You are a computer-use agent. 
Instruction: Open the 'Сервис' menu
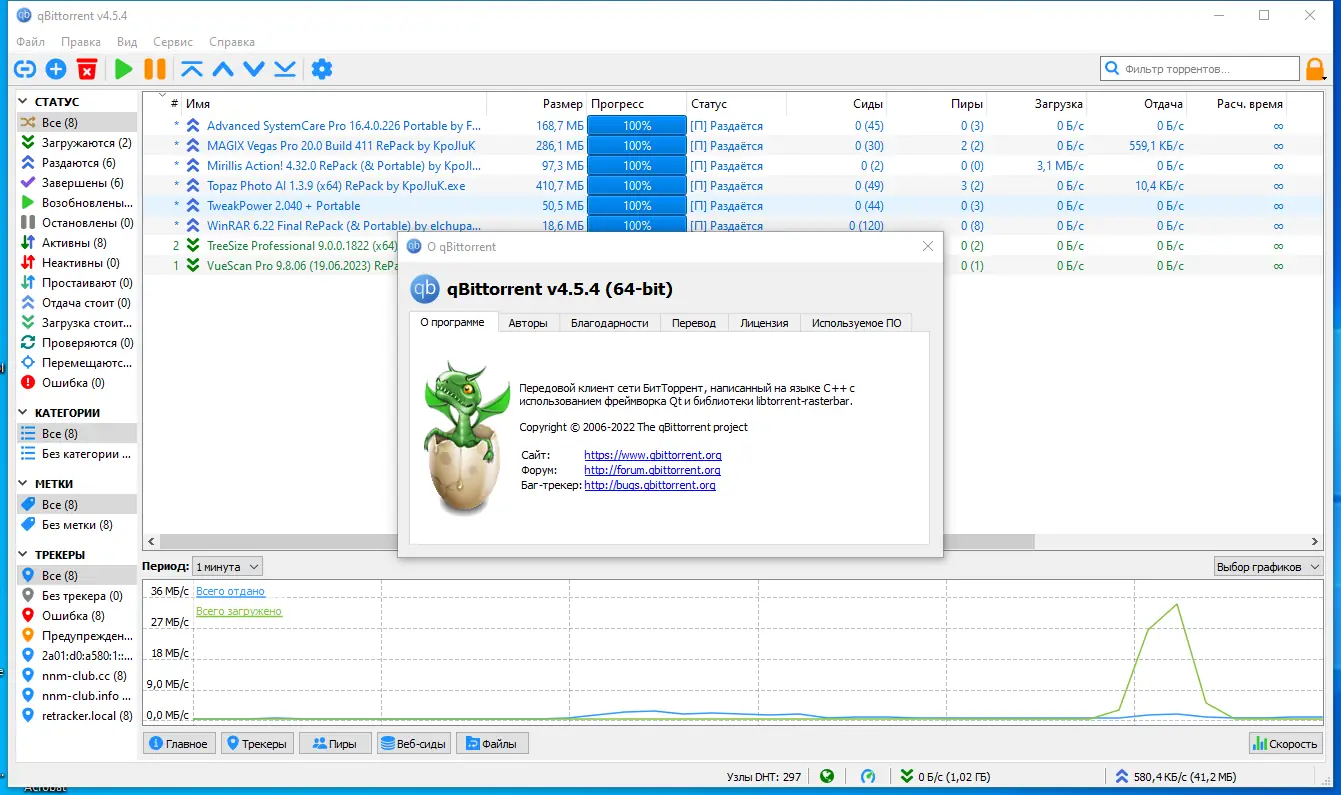(x=172, y=42)
